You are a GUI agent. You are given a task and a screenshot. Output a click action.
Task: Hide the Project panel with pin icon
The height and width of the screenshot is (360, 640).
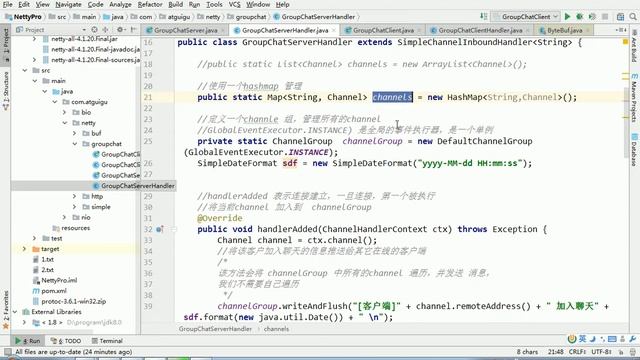133,30
